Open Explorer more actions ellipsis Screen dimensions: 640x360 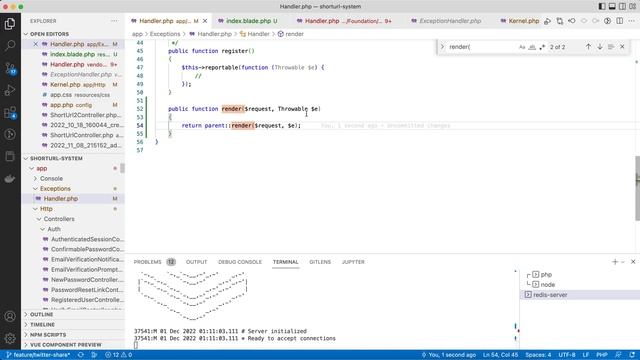[x=114, y=21]
